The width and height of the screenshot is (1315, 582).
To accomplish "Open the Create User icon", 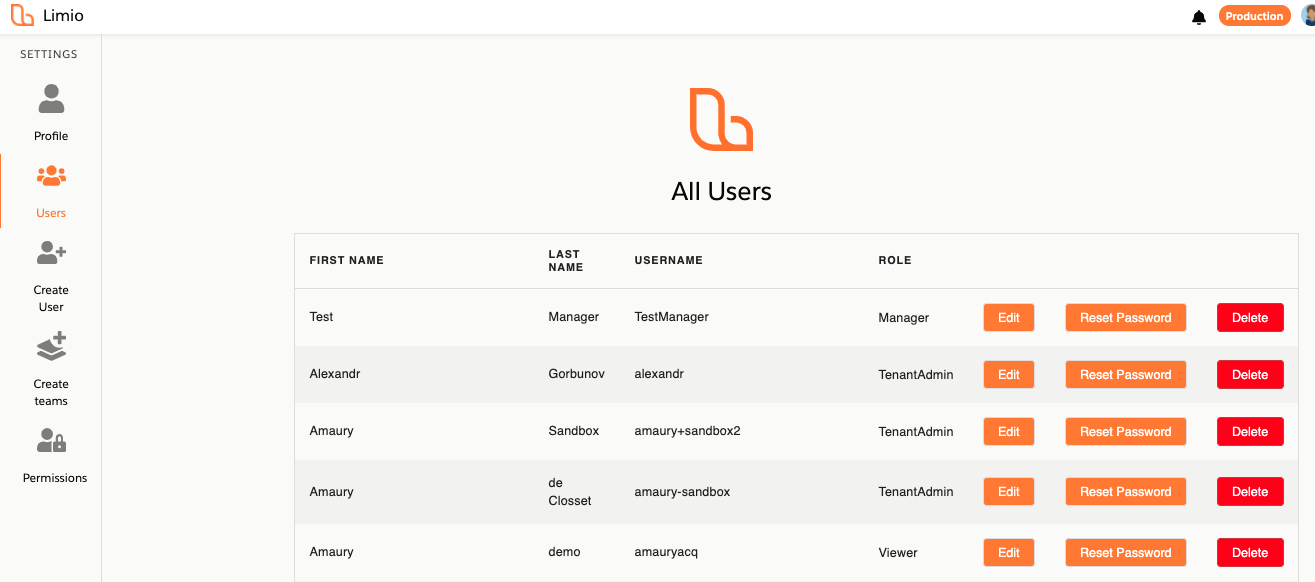I will (x=51, y=253).
